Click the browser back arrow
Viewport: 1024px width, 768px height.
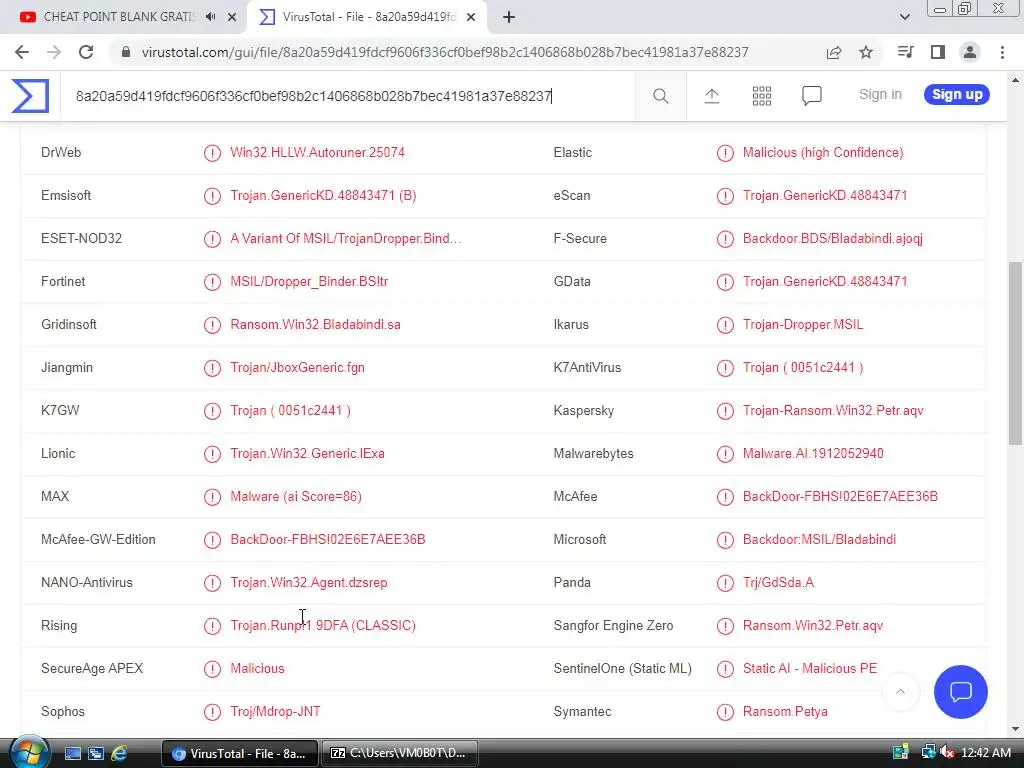tap(22, 52)
